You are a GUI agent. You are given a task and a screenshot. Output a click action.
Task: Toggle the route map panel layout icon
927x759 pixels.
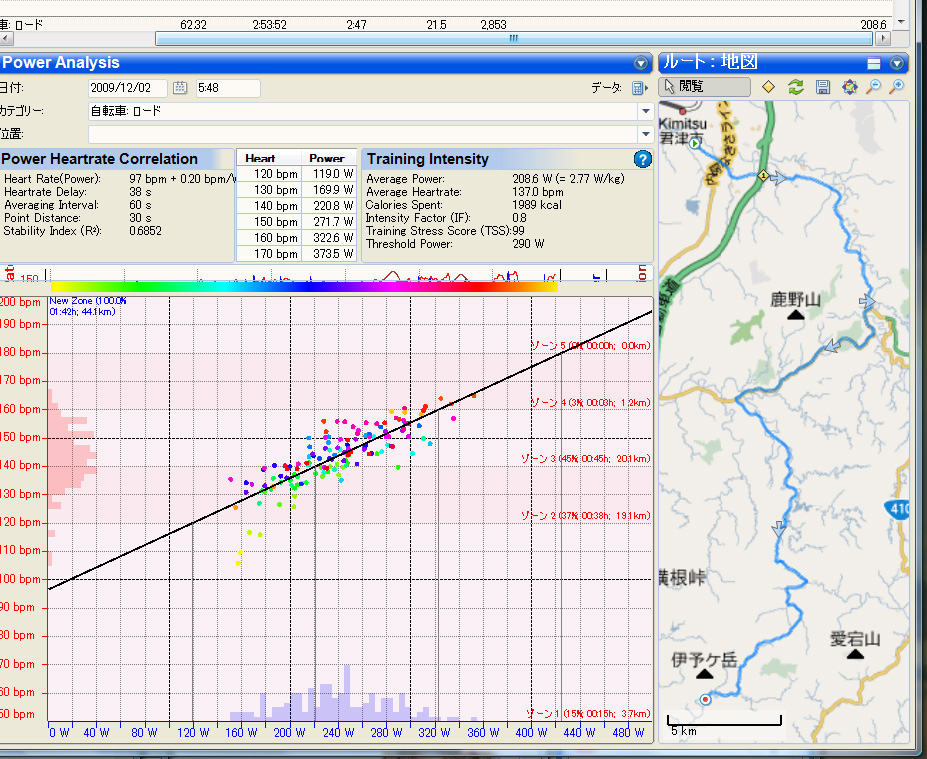(873, 63)
